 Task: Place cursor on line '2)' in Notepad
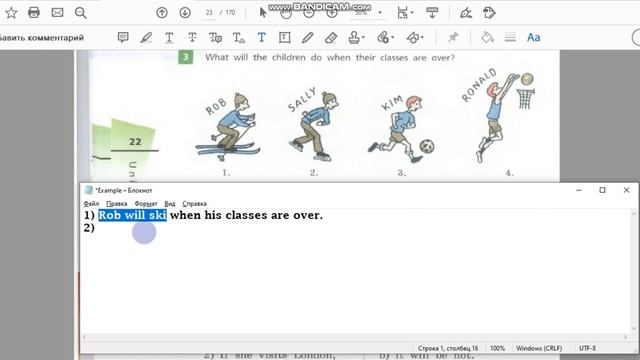[89, 228]
